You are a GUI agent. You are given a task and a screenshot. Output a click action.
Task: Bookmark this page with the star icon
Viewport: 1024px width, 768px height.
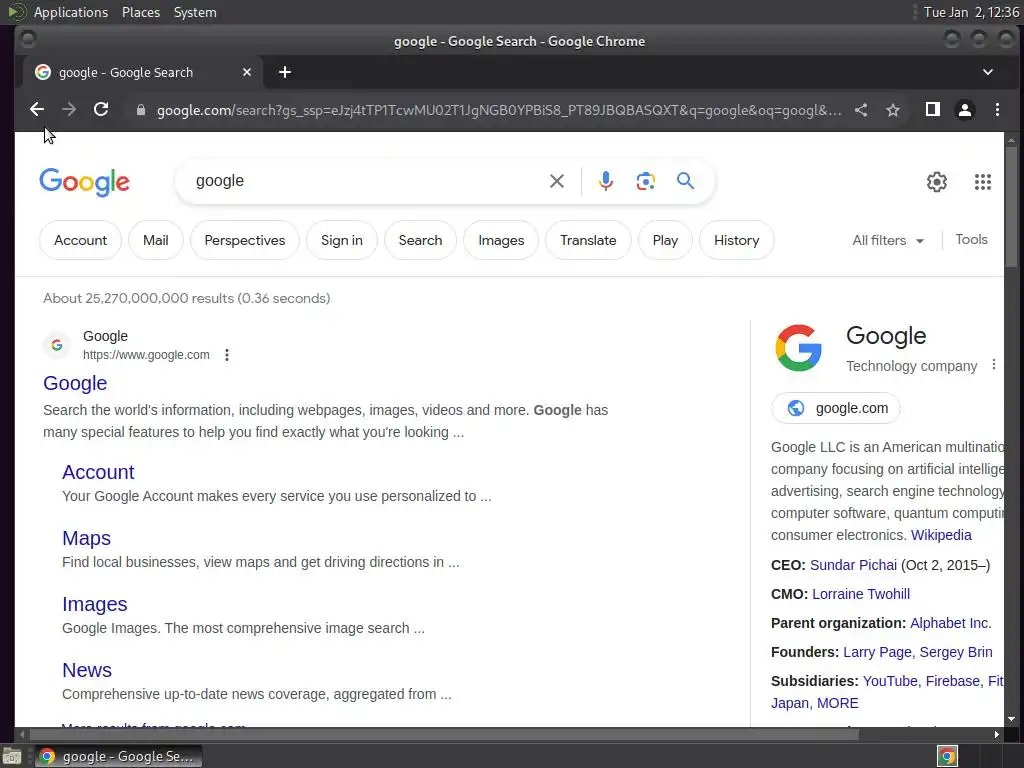coord(893,110)
